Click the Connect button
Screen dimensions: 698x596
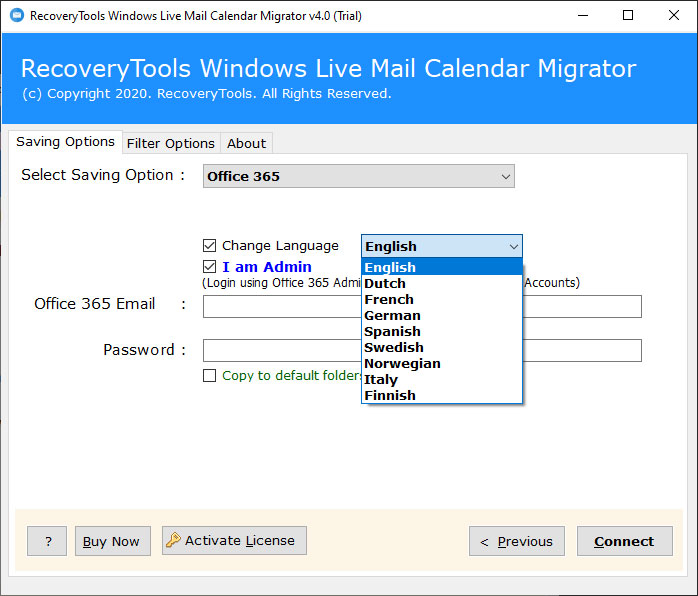tap(625, 541)
